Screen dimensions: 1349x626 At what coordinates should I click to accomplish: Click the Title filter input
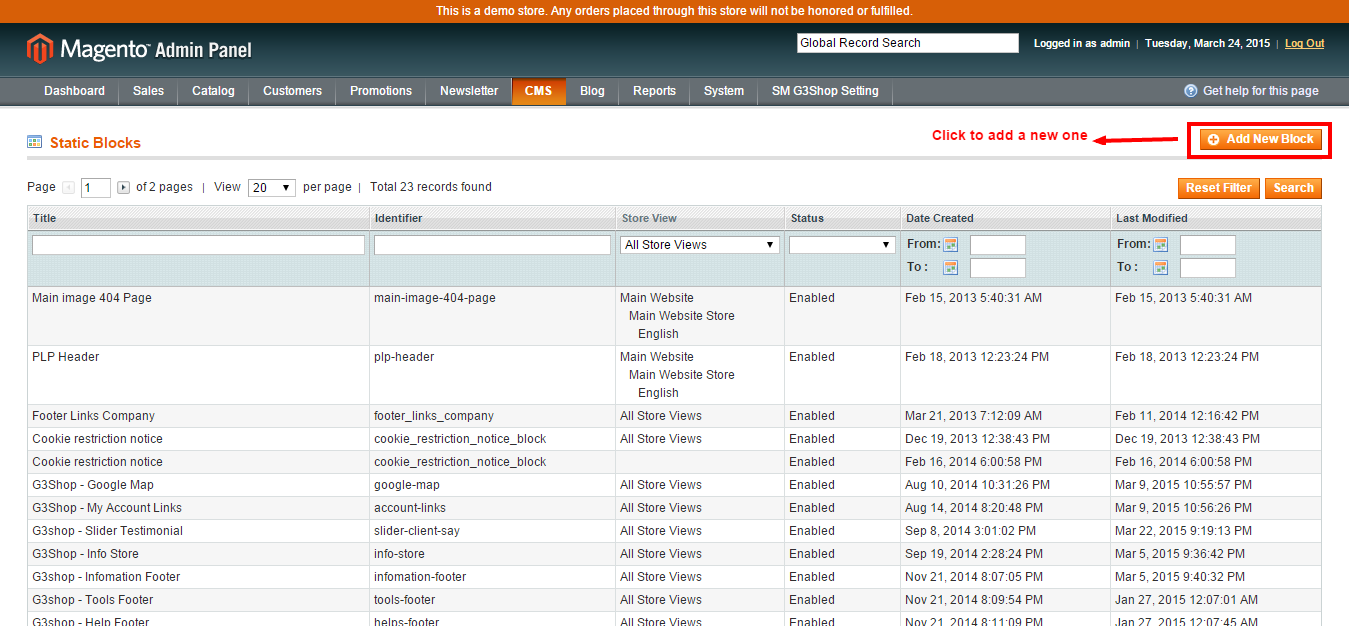click(198, 245)
